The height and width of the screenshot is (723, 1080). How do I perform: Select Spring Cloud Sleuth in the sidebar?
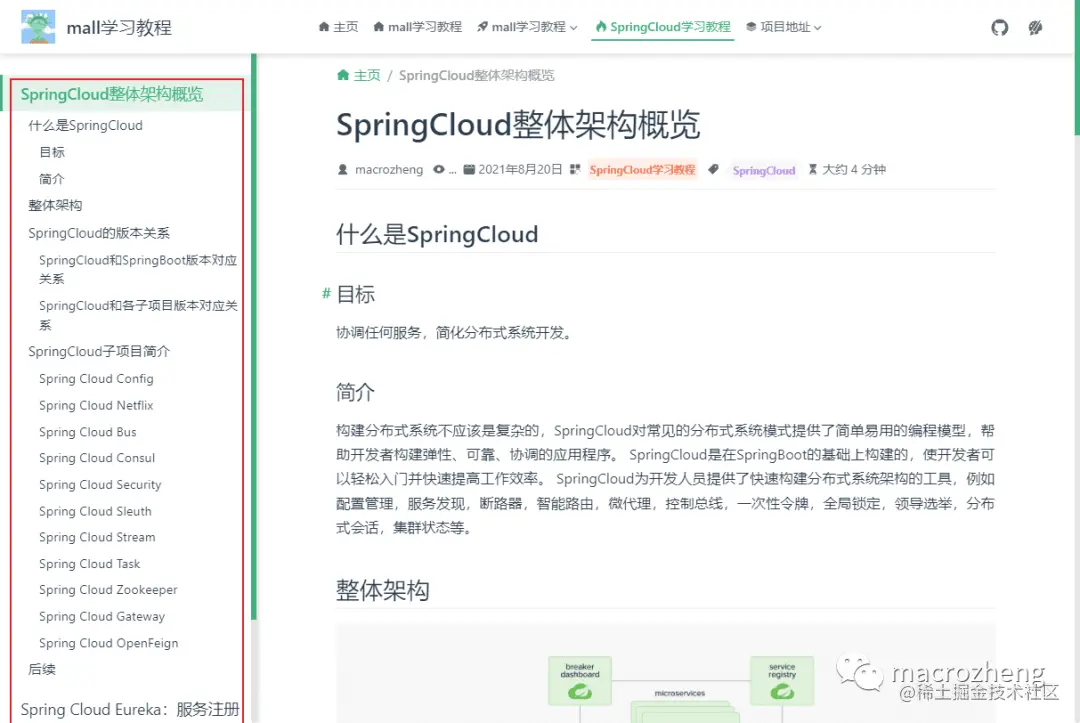click(95, 511)
